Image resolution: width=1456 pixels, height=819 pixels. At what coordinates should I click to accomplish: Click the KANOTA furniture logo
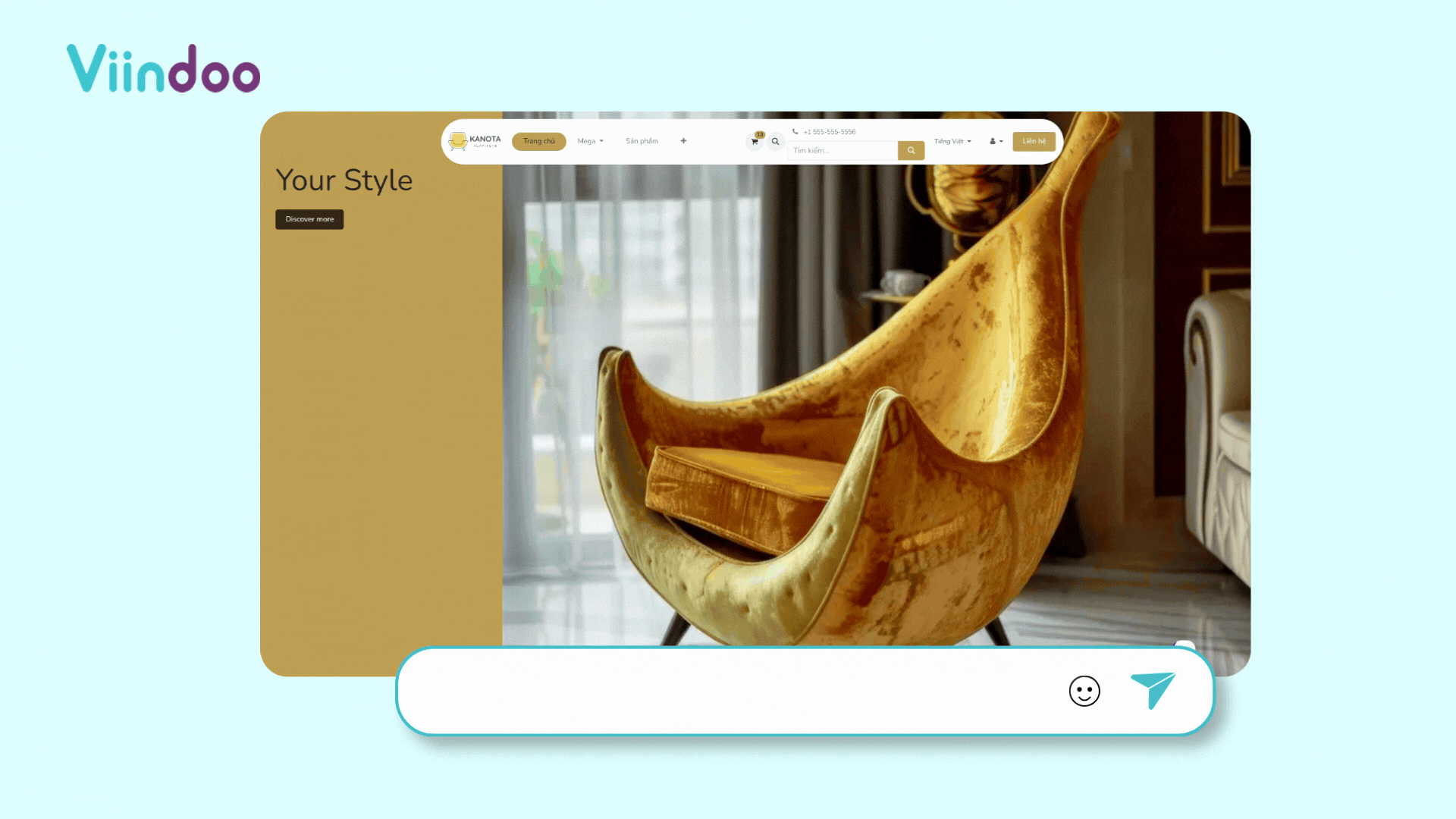click(x=475, y=141)
